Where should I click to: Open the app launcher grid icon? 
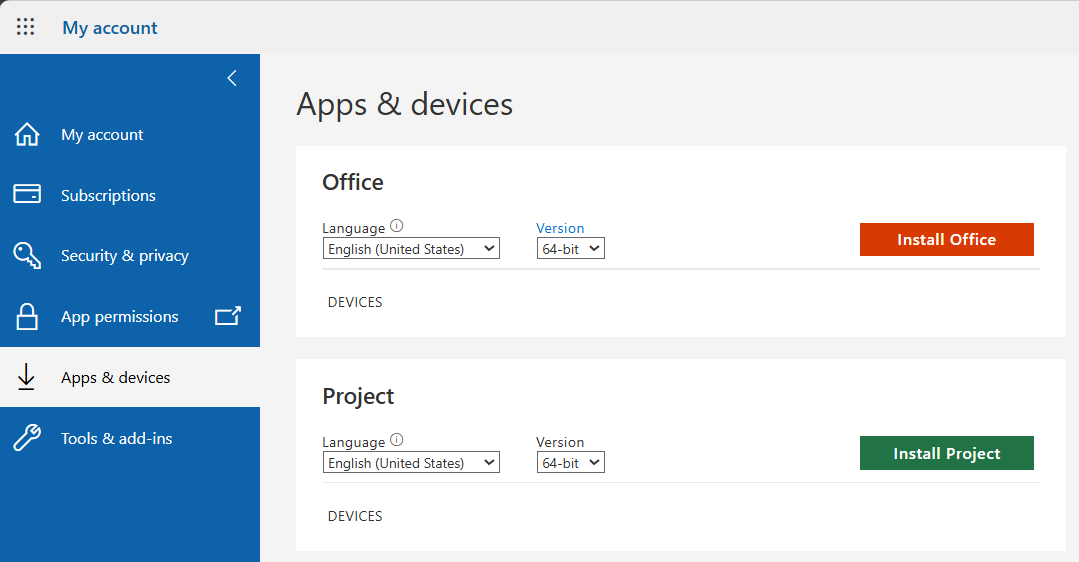25,27
